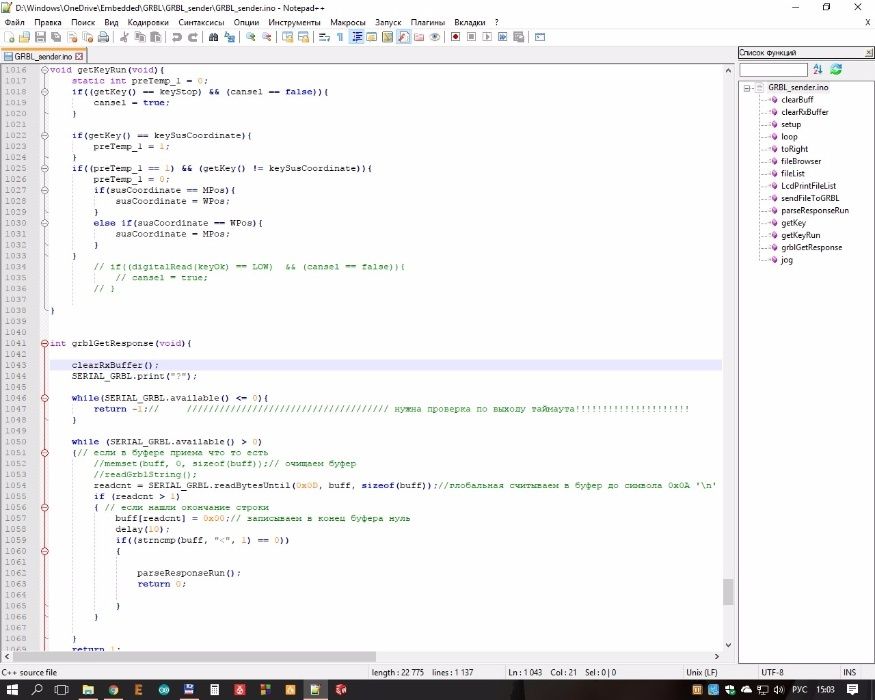The width and height of the screenshot is (875, 700).
Task: Collapse the getKeyRun function fold marker
Action: pos(44,70)
